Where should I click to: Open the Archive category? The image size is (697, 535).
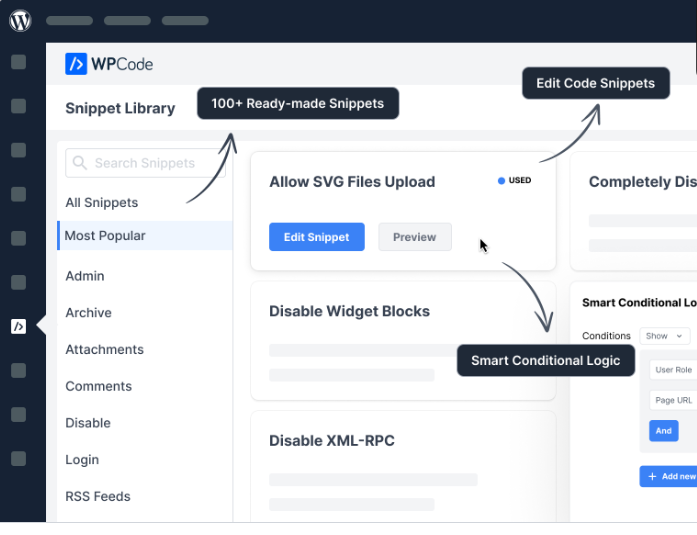[x=88, y=313]
